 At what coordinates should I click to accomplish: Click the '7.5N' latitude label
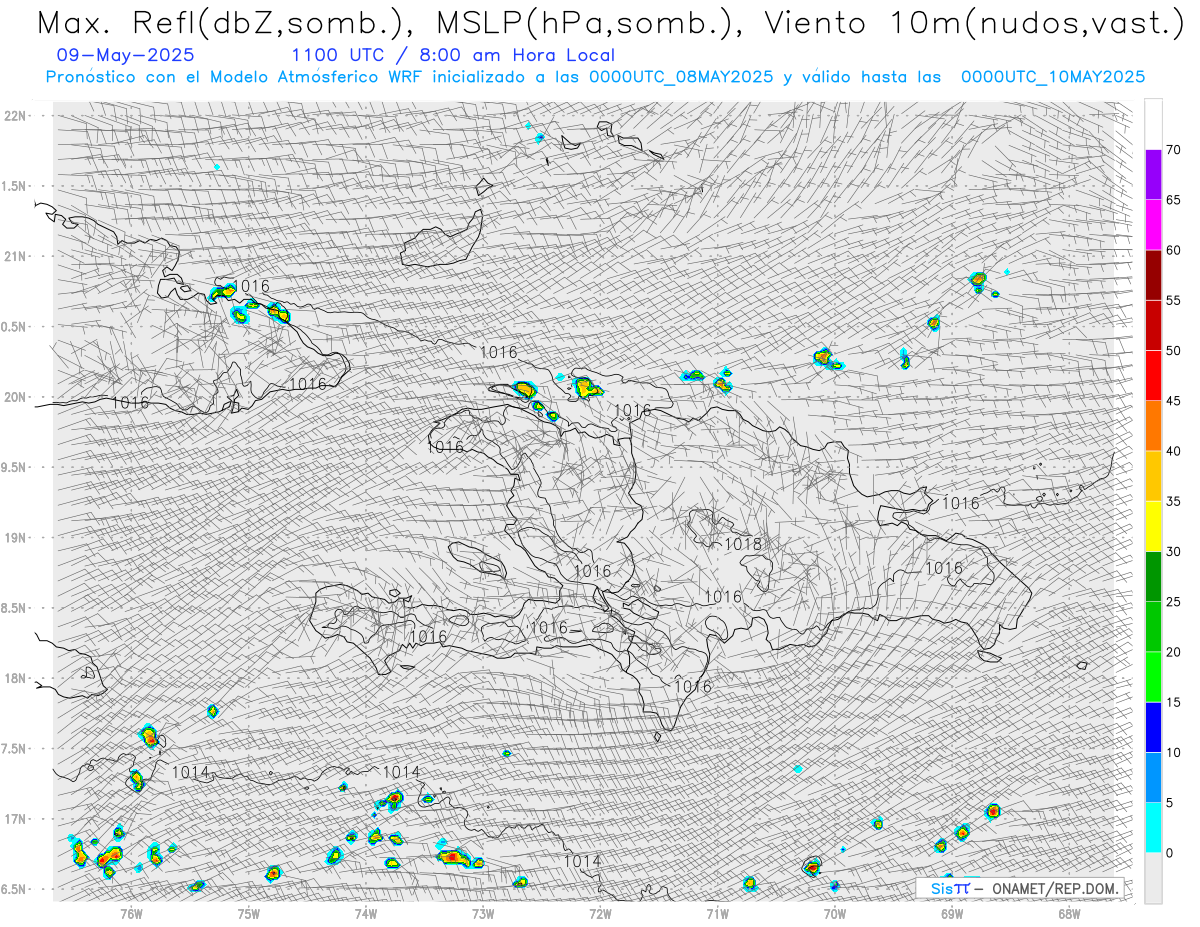pos(13,749)
